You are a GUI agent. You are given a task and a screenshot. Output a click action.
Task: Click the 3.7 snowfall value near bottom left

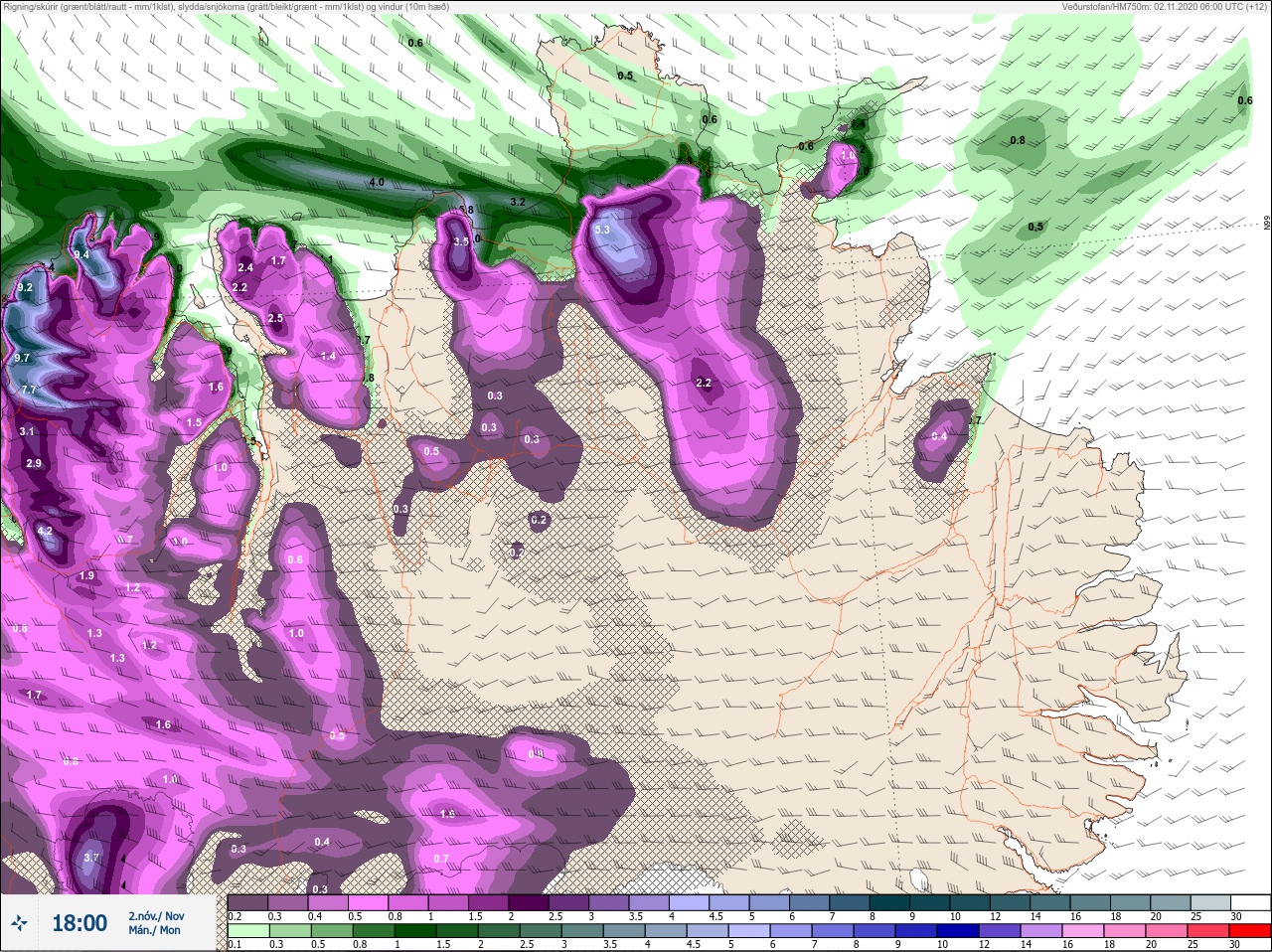[91, 858]
